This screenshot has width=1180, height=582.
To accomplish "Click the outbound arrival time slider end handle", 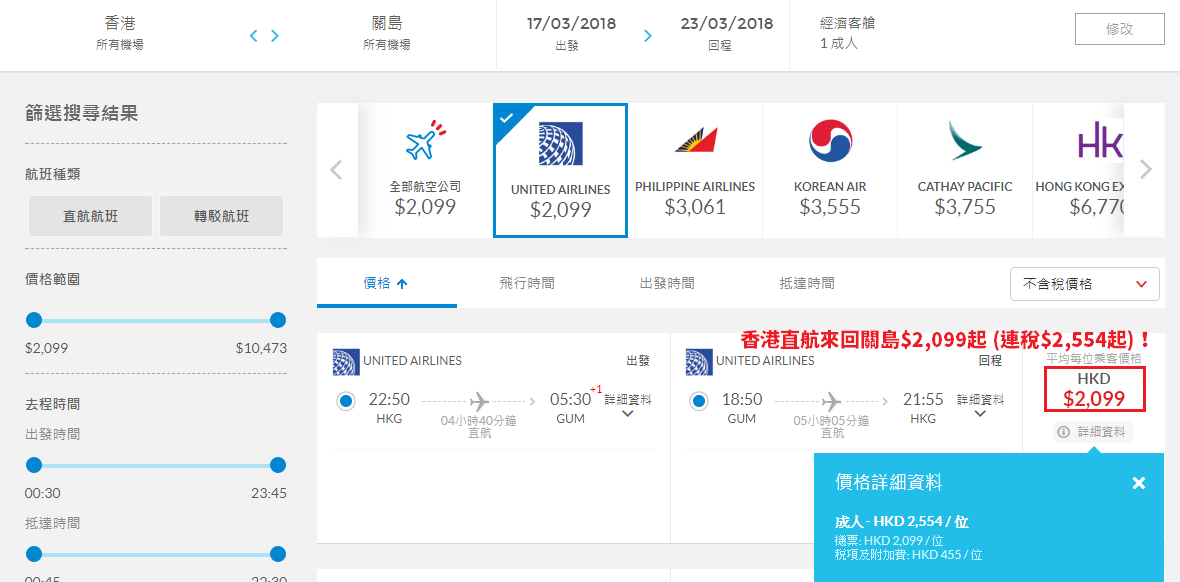I will coord(278,555).
